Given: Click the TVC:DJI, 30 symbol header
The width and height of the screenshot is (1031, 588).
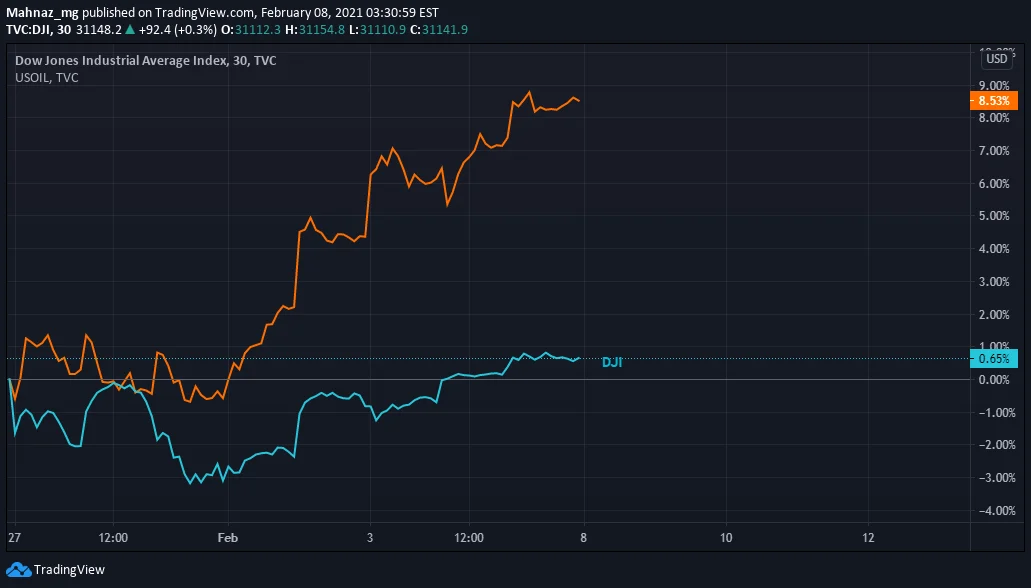Looking at the screenshot, I should (38, 30).
